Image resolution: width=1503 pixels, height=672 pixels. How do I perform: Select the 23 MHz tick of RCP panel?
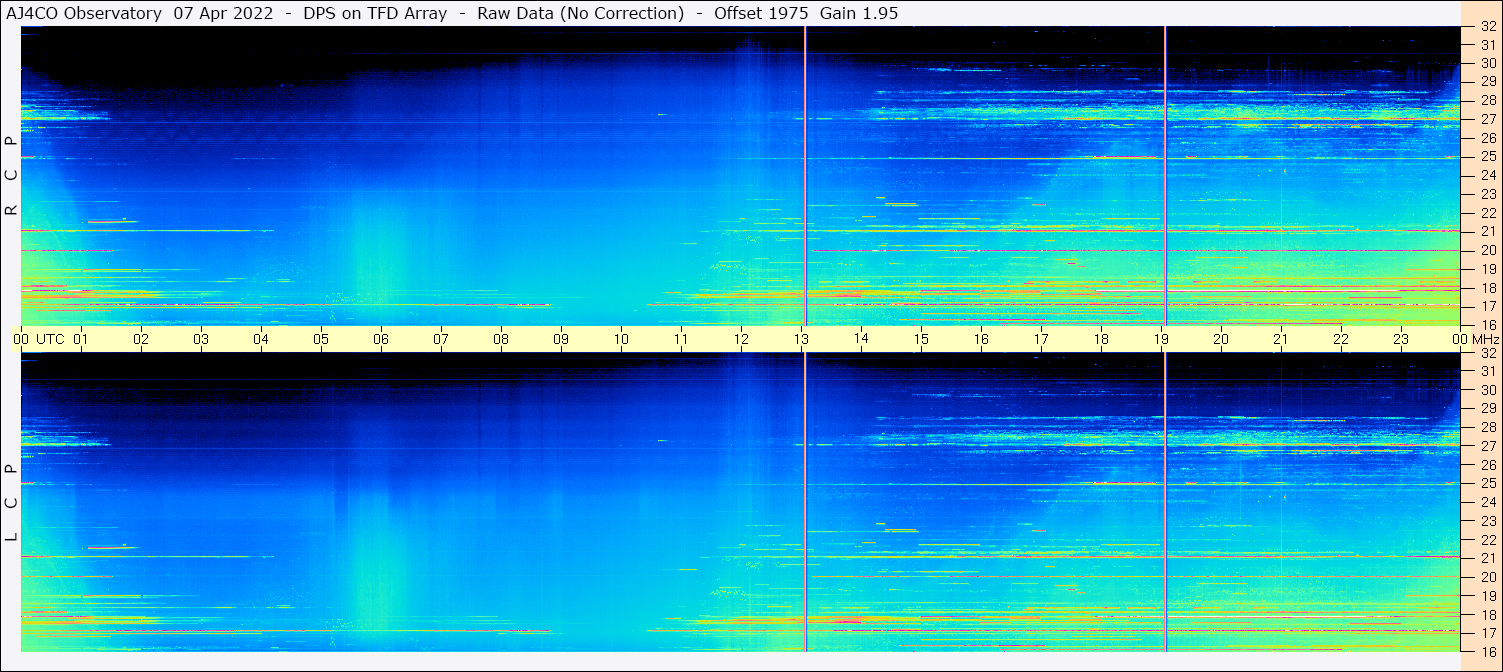point(1488,194)
